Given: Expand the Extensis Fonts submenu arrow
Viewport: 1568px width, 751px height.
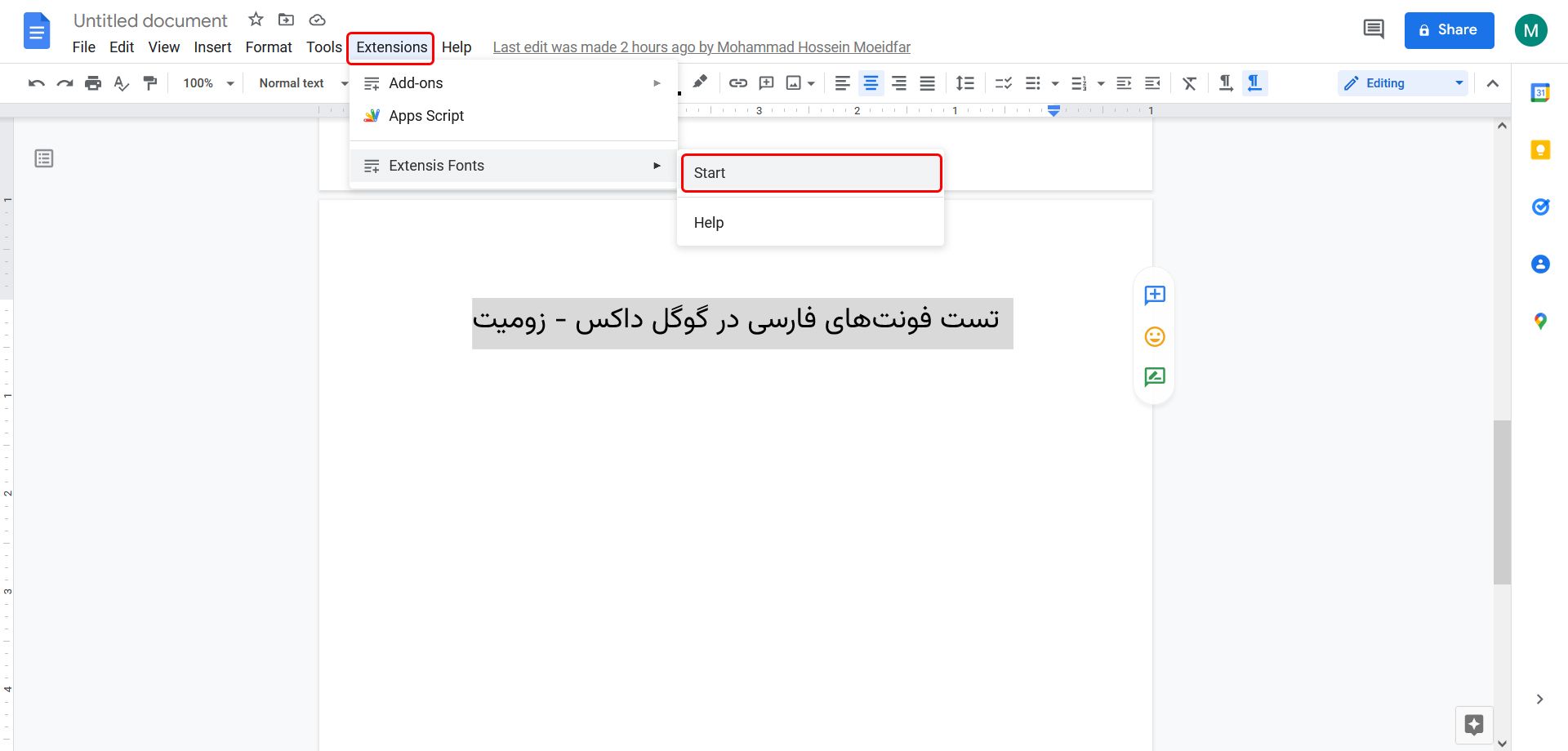Looking at the screenshot, I should tap(657, 166).
